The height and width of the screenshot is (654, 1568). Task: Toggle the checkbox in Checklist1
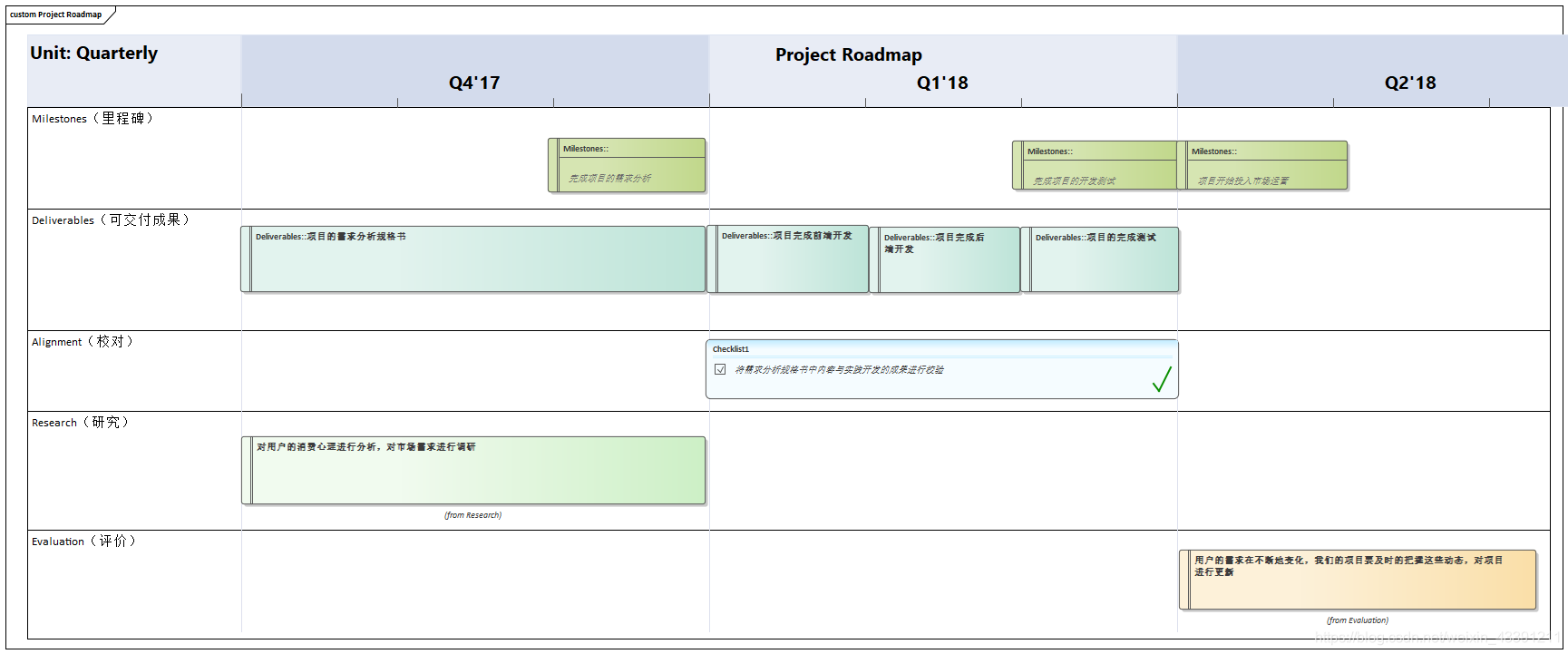point(720,369)
